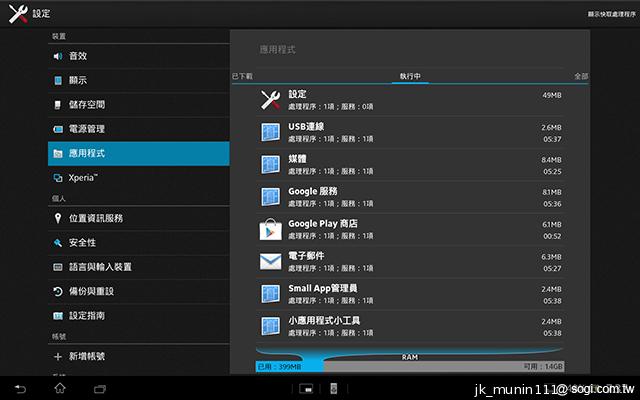Screen dimensions: 640x400
Task: Open 音效 sound settings icon
Action: click(x=58, y=56)
